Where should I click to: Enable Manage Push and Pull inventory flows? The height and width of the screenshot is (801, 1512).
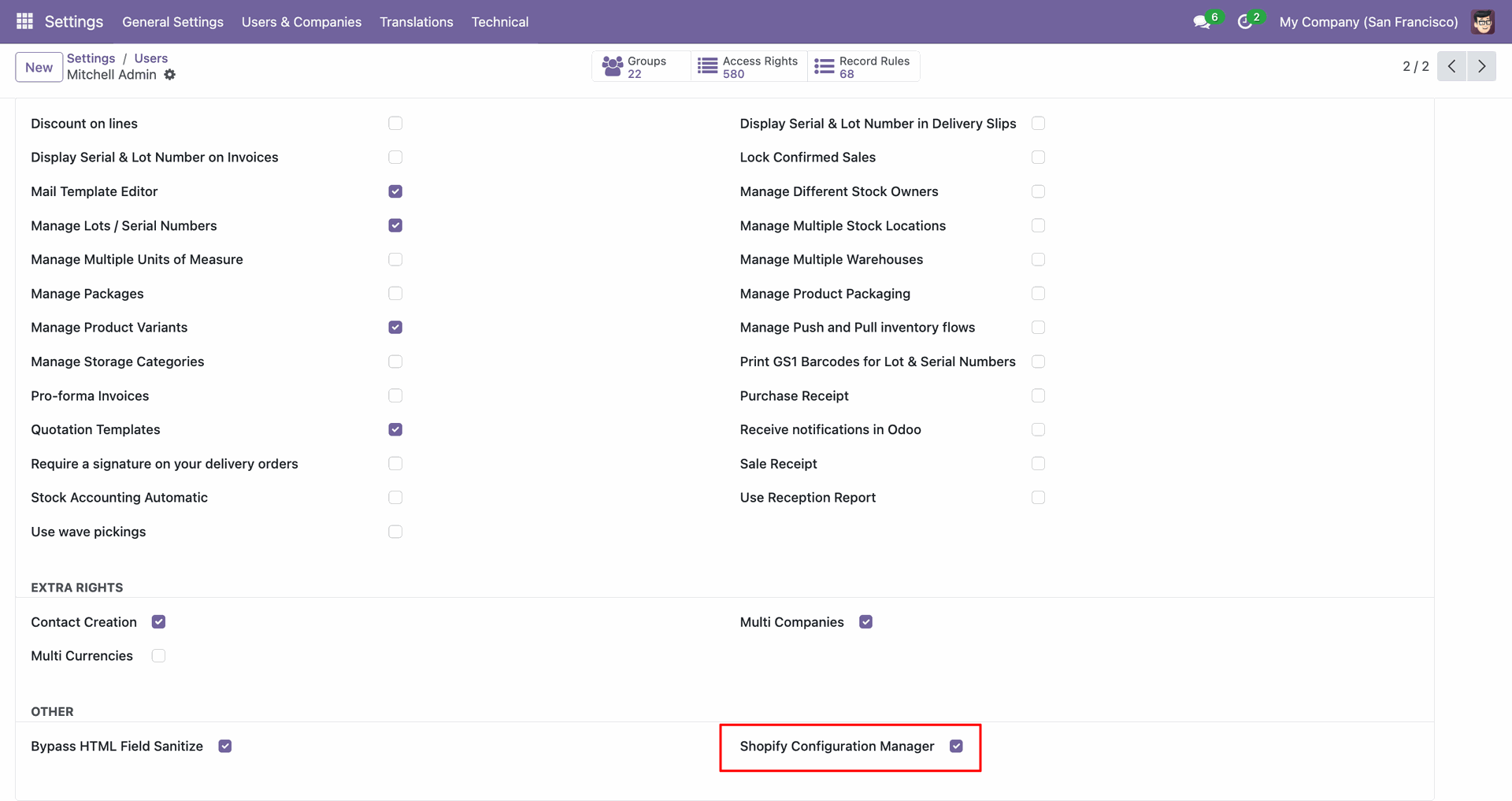click(1038, 328)
